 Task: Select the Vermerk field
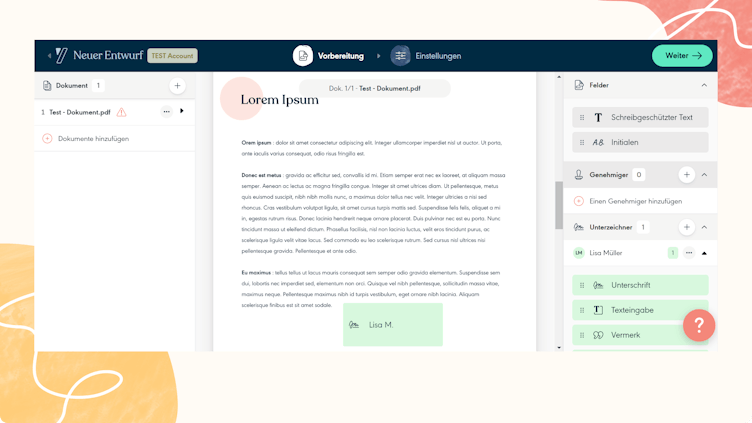coord(640,335)
